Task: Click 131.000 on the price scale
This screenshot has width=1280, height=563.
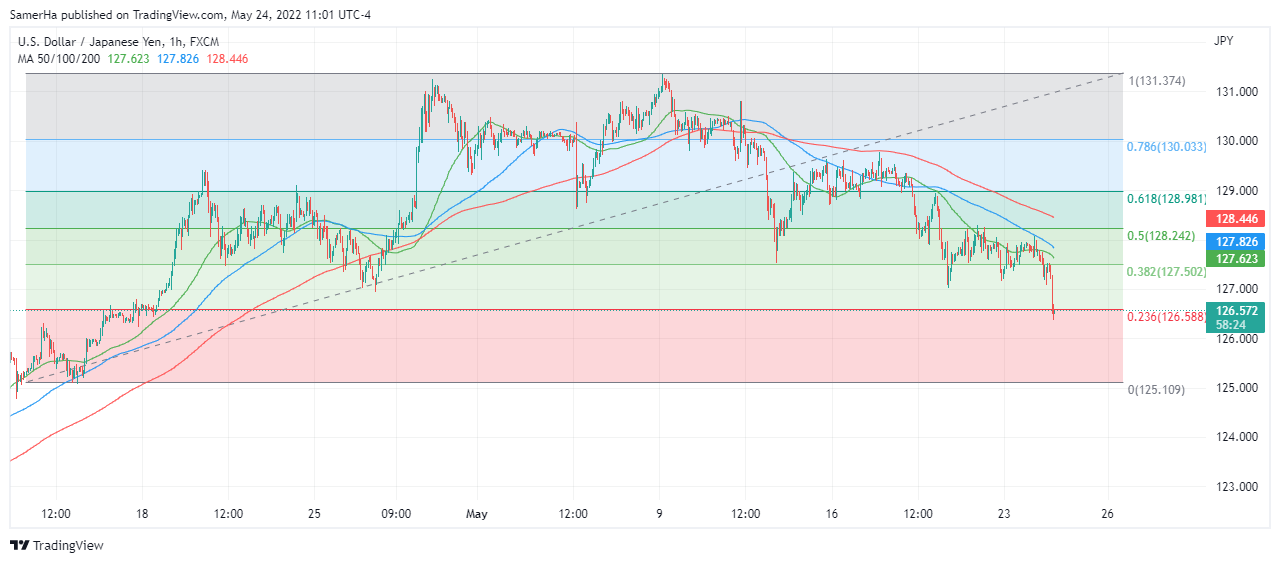Action: pyautogui.click(x=1234, y=92)
